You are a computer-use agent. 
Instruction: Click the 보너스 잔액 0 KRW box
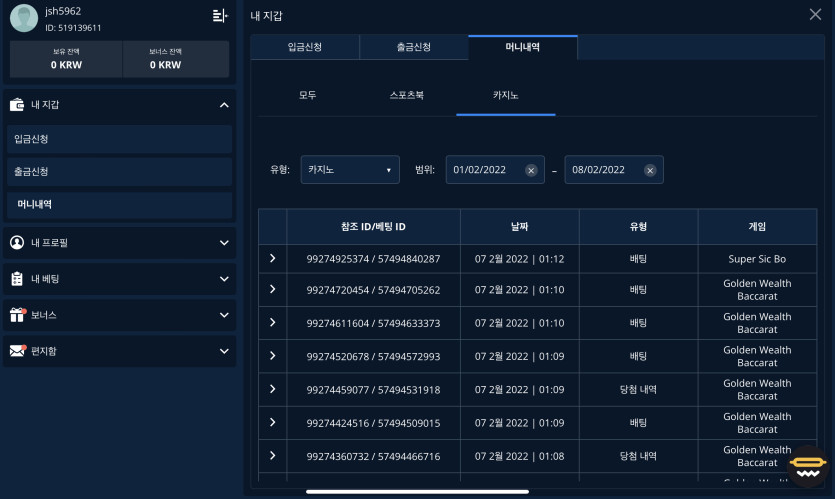point(176,59)
